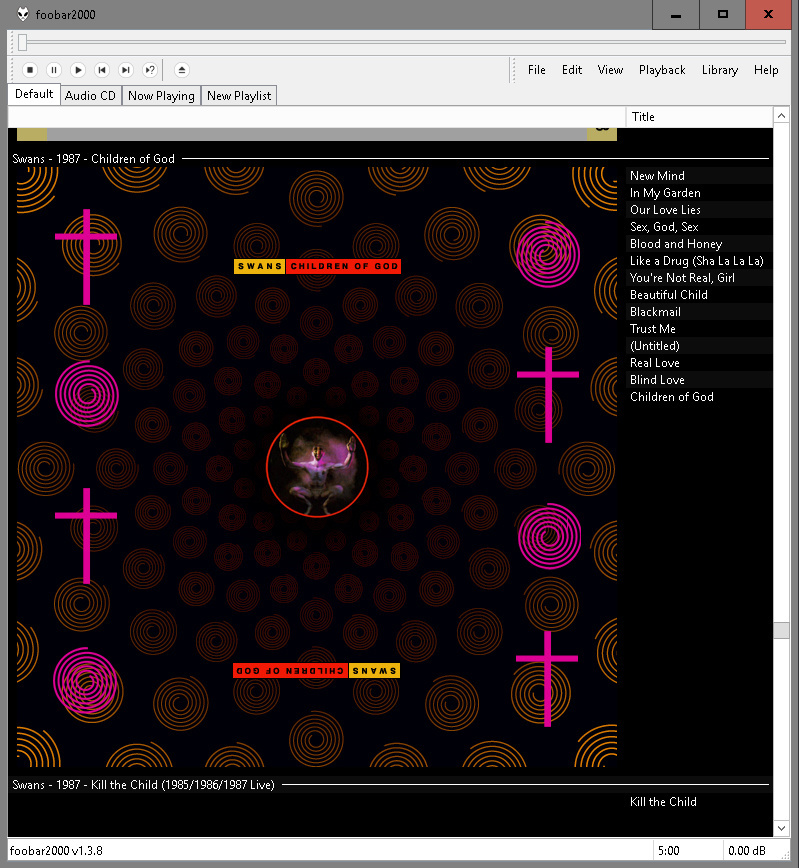Select the track Beautiful Child
The height and width of the screenshot is (868, 799).
point(669,295)
